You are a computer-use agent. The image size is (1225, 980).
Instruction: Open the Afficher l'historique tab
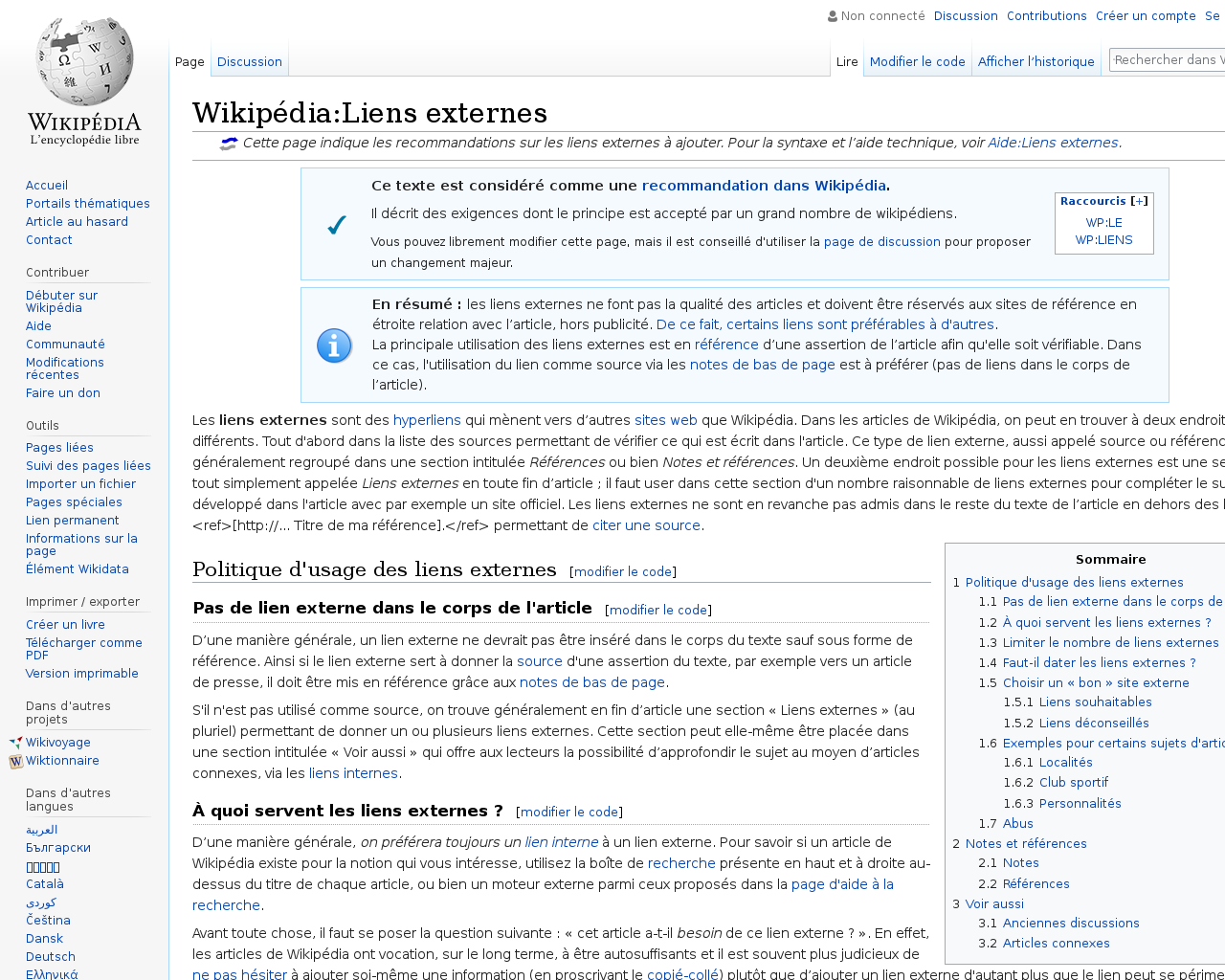[x=1036, y=61]
